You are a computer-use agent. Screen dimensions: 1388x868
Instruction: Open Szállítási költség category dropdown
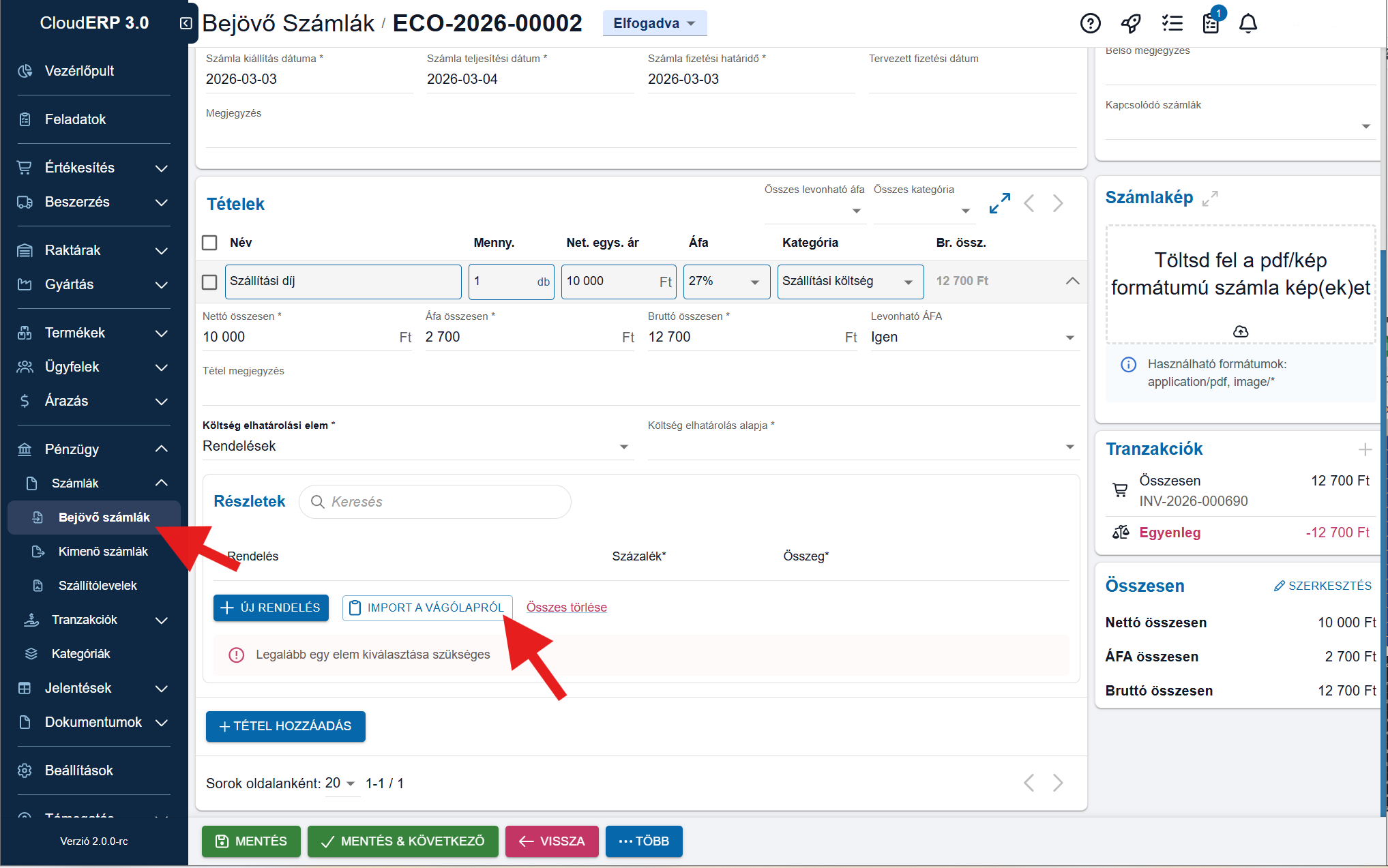click(x=849, y=282)
